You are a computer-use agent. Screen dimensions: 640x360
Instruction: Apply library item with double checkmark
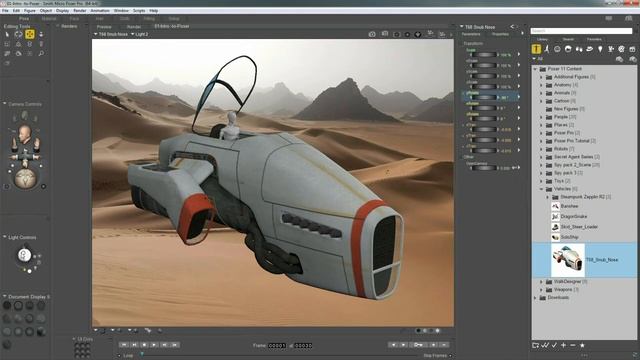click(545, 345)
